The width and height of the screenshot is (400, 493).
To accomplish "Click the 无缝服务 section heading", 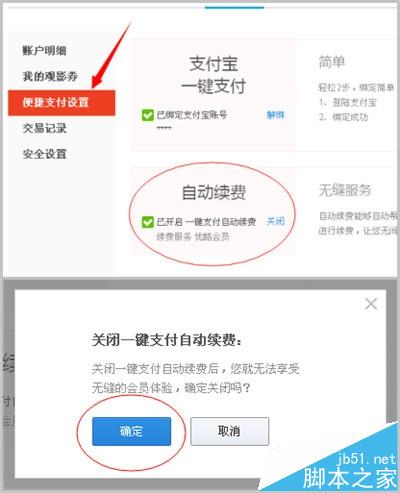I will click(345, 190).
